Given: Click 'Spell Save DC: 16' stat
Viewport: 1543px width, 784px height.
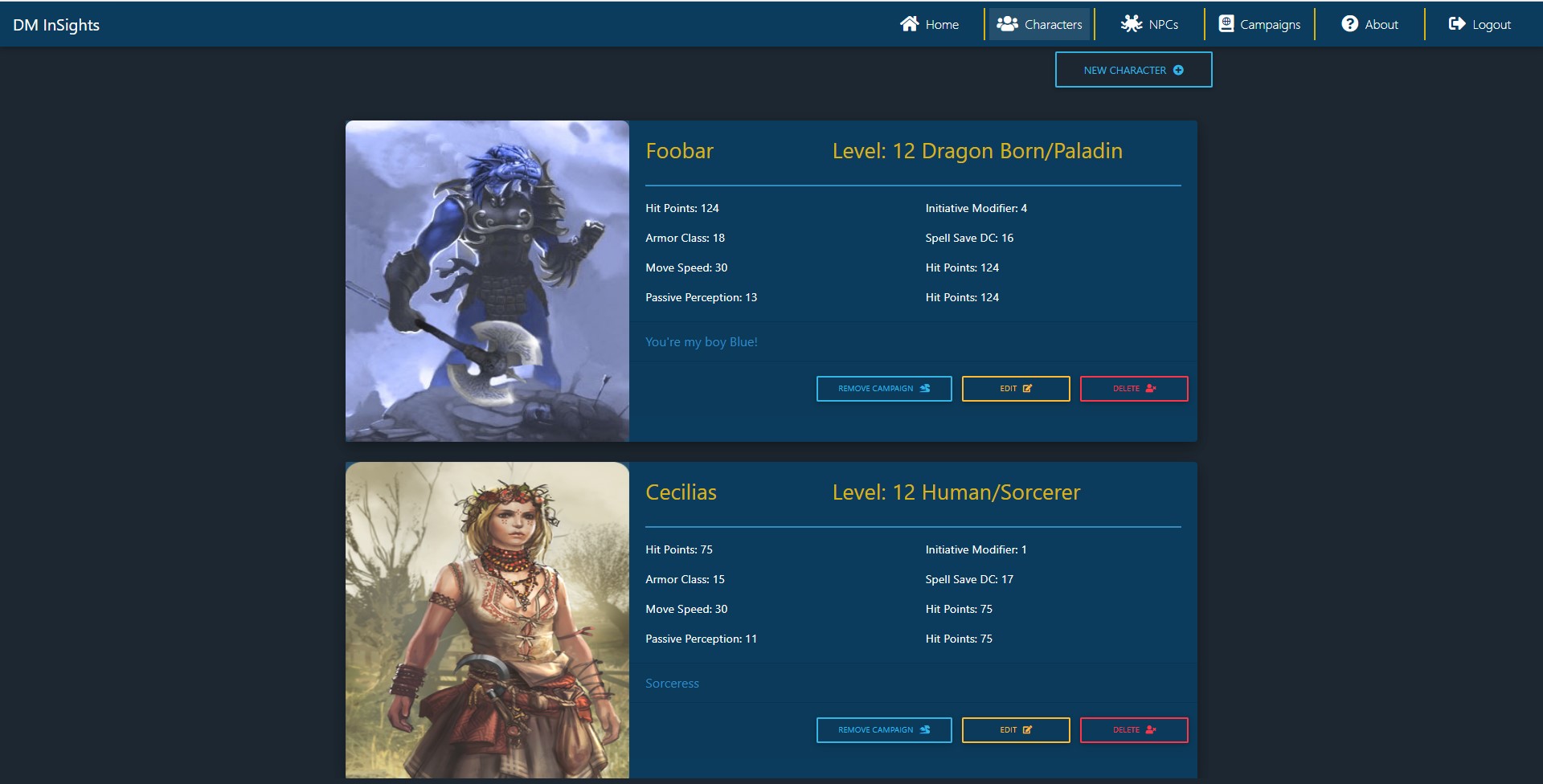Looking at the screenshot, I should click(x=969, y=238).
